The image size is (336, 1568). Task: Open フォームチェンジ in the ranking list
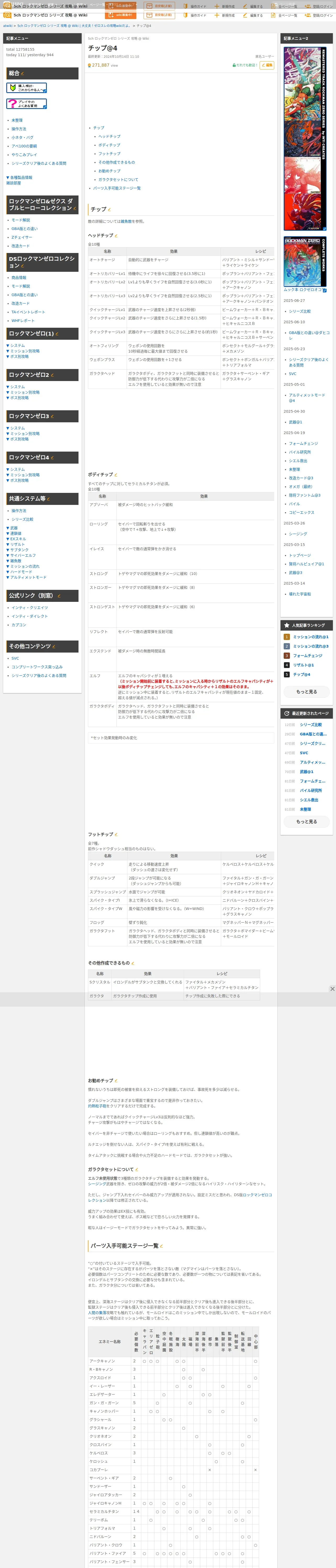pyautogui.click(x=308, y=656)
